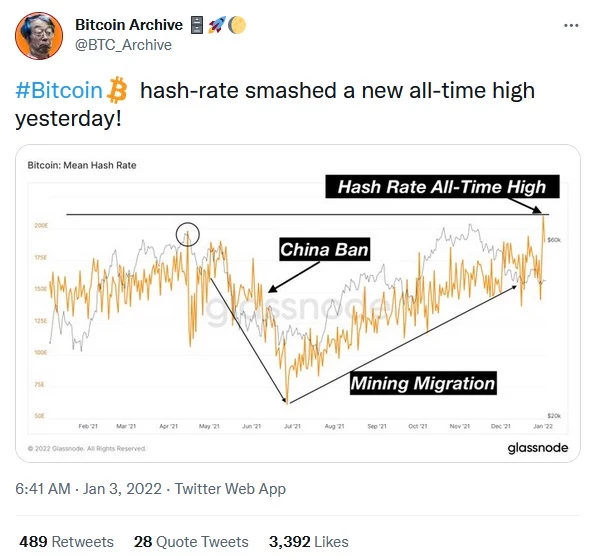The height and width of the screenshot is (557, 596).
Task: Open the Bitcoin Archive display name
Action: click(129, 25)
